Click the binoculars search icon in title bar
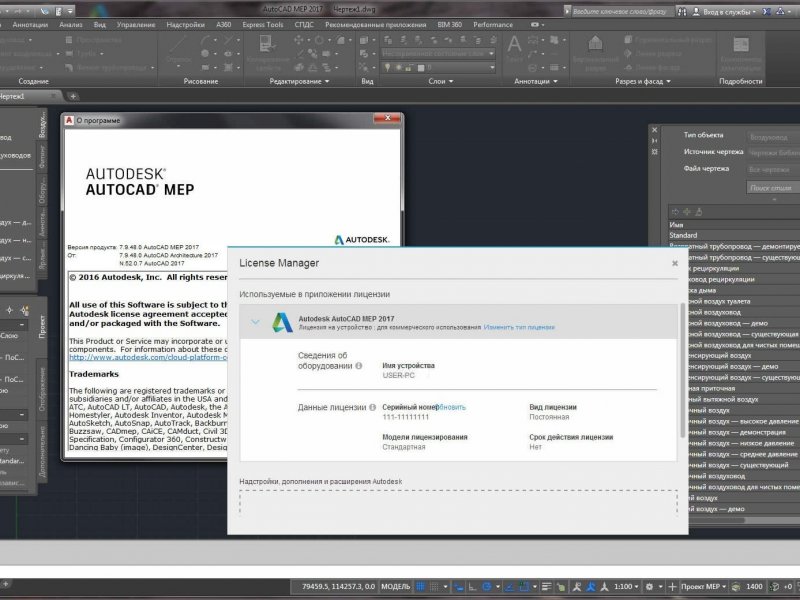 click(682, 11)
